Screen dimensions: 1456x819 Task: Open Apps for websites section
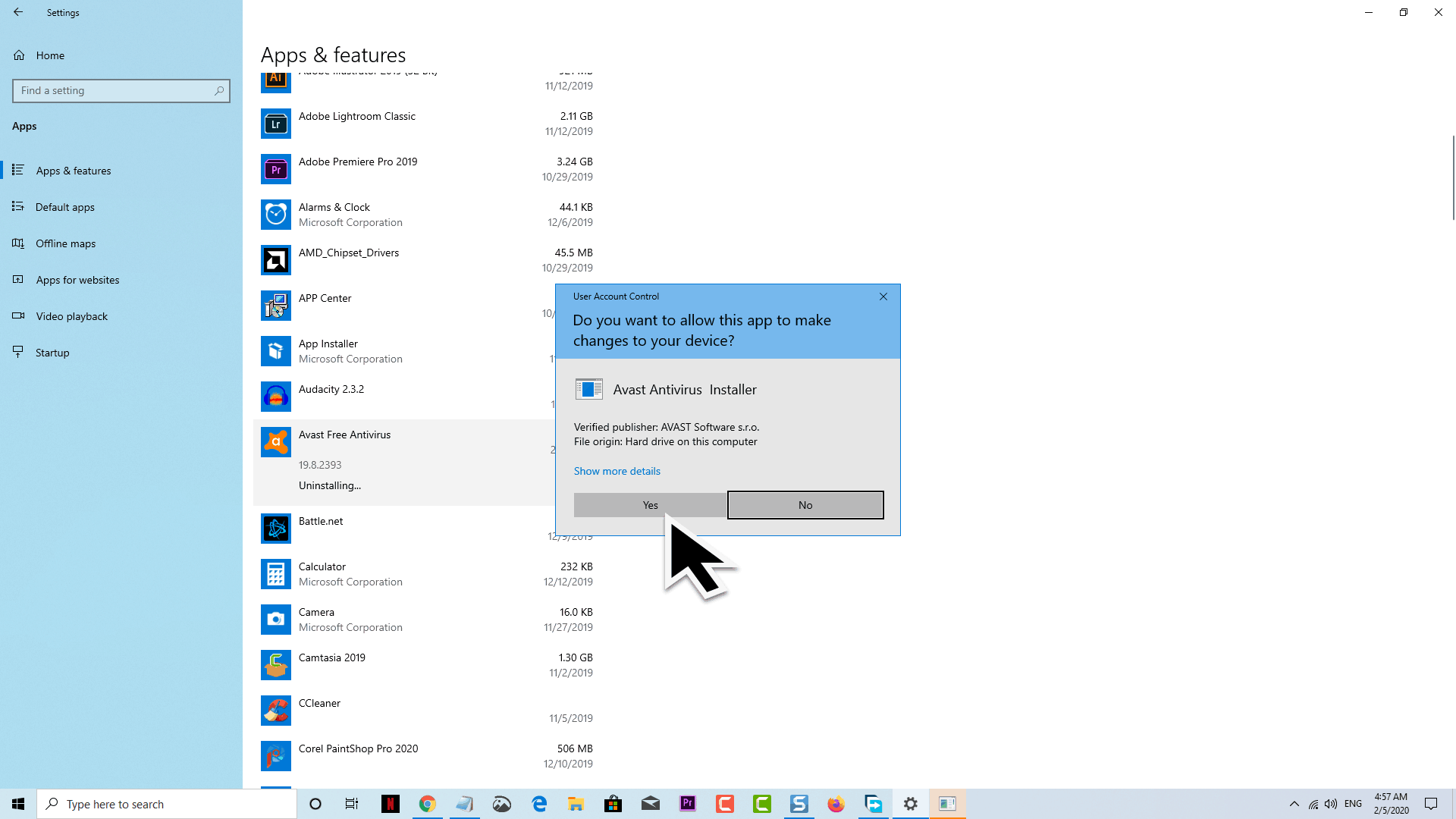tap(78, 280)
